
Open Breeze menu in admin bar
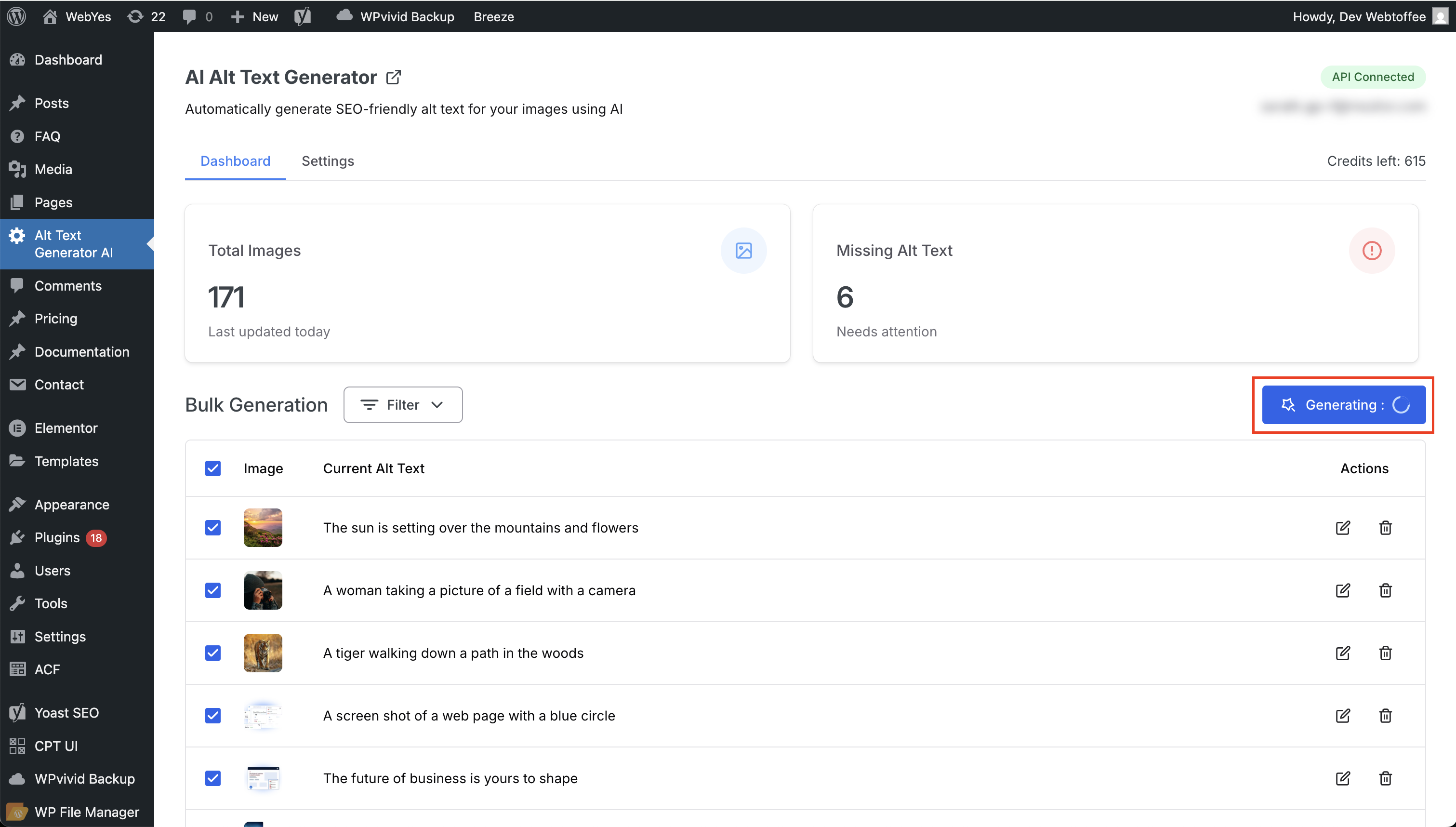click(x=493, y=16)
